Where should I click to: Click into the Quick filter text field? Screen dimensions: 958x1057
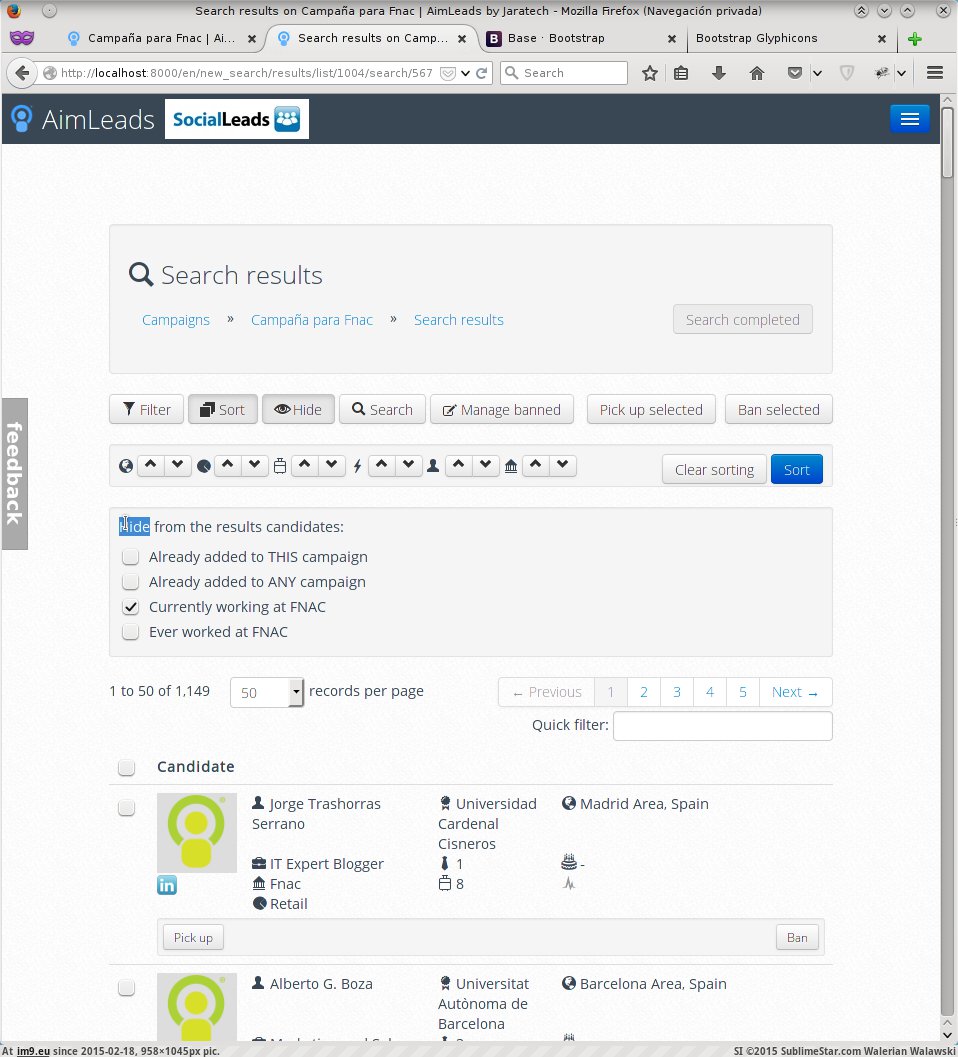[722, 726]
